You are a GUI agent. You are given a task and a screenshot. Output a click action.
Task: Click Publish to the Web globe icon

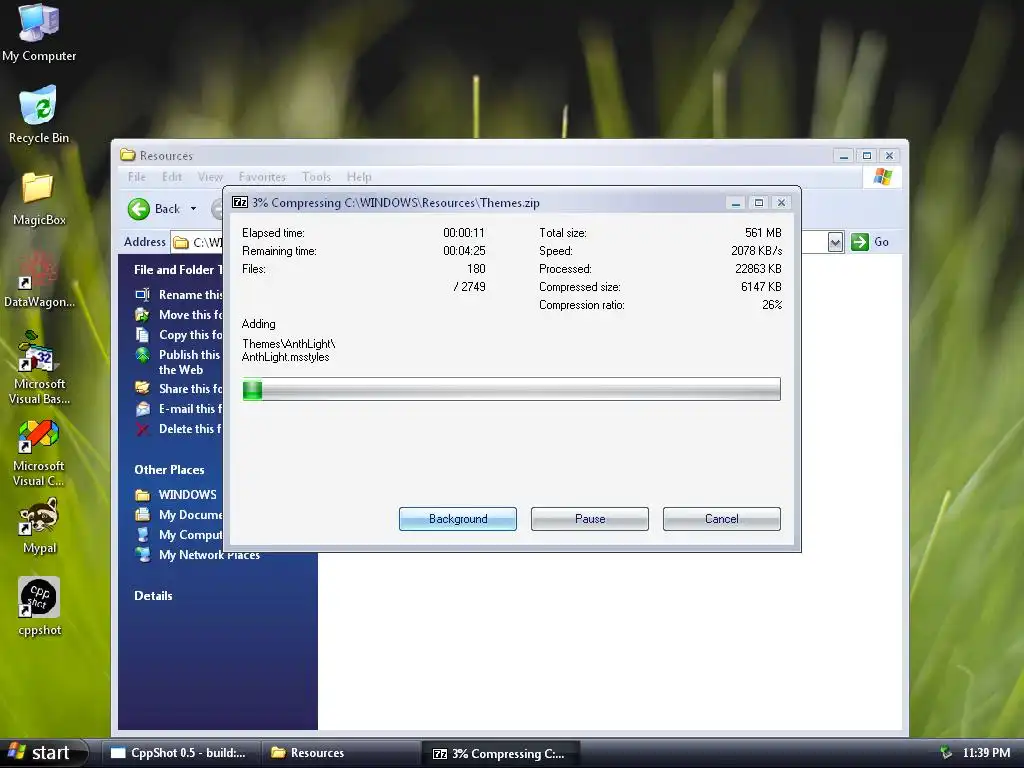click(142, 355)
